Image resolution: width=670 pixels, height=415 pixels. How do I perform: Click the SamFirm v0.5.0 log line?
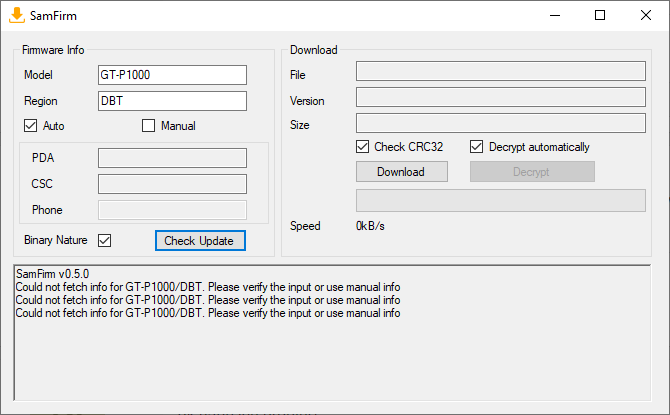tap(53, 274)
